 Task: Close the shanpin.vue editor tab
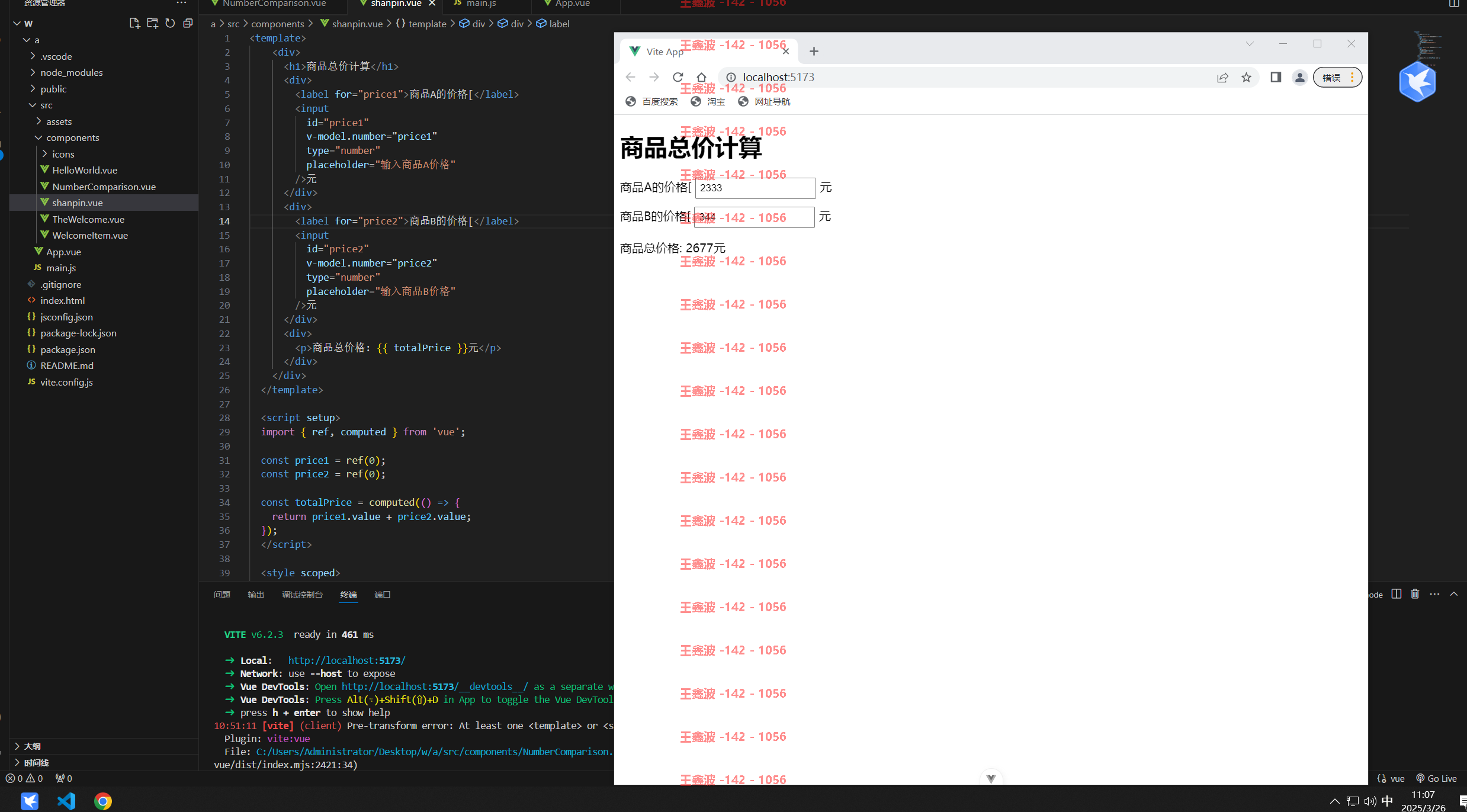coord(432,3)
